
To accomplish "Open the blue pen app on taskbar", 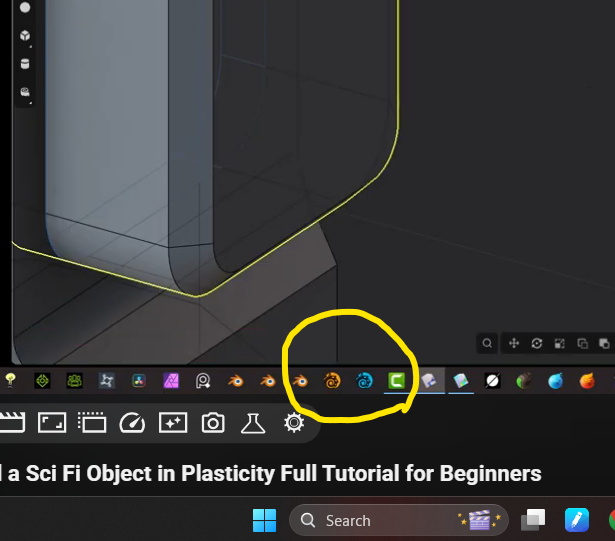I will pos(577,520).
